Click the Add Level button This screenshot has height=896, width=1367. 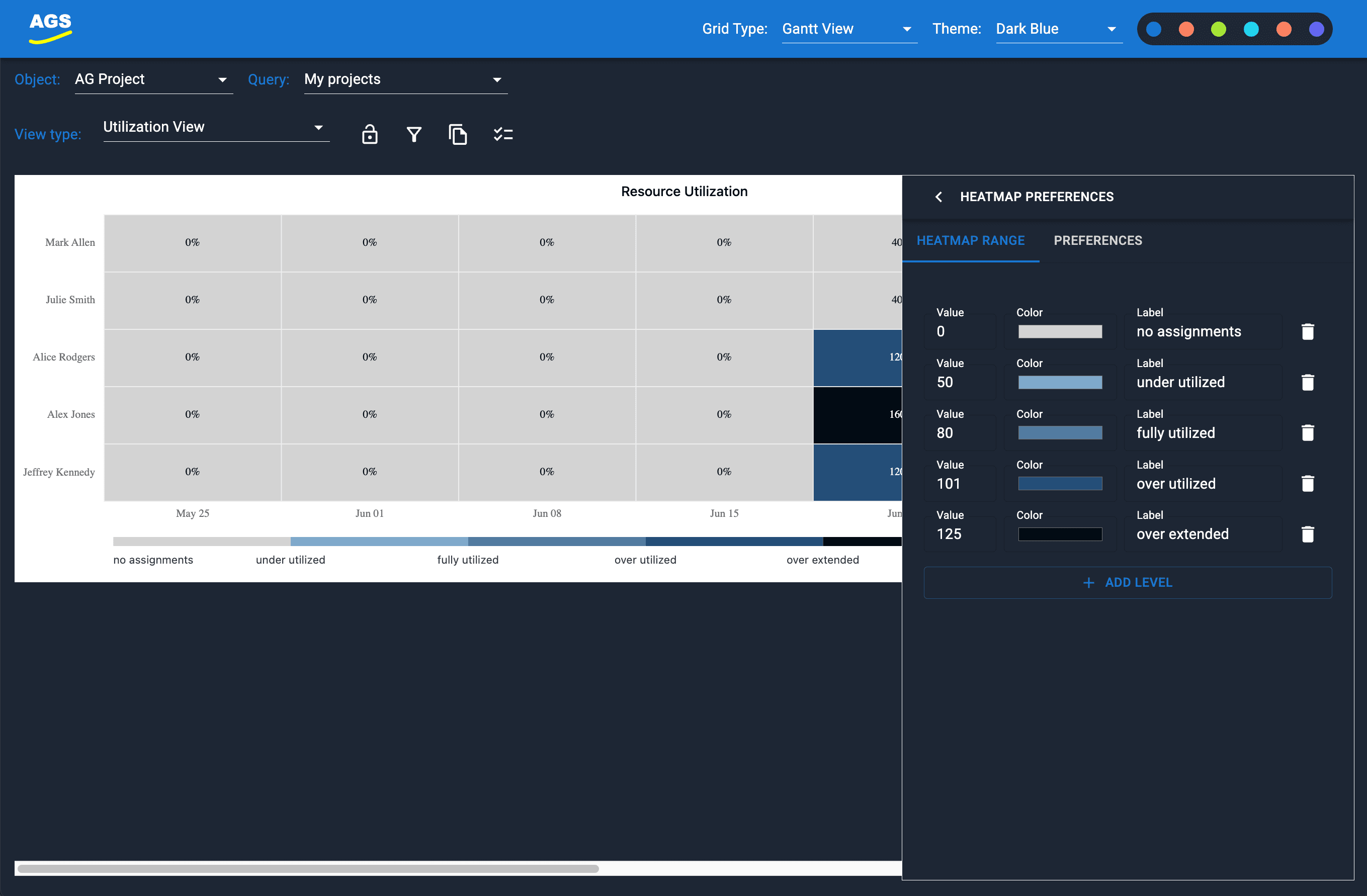tap(1127, 582)
